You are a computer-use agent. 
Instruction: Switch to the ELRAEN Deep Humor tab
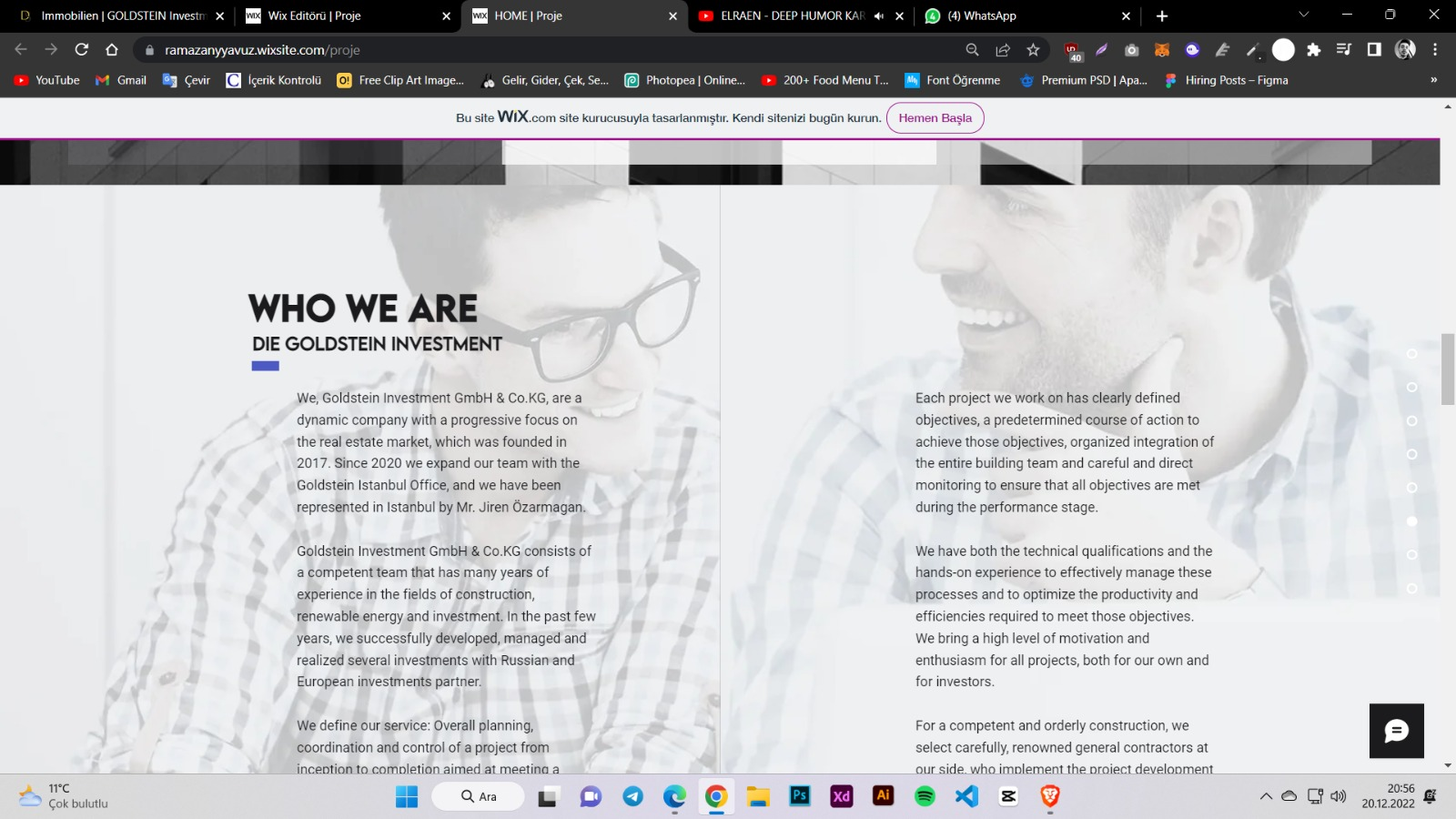point(801,16)
